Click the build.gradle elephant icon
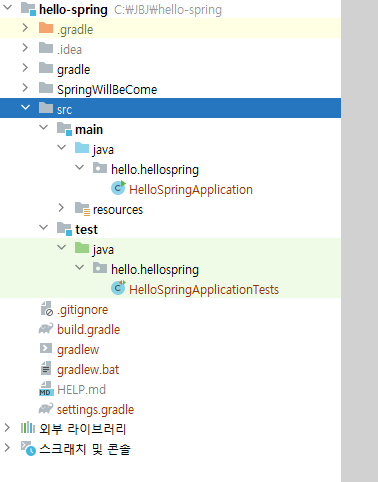The height and width of the screenshot is (482, 378). pyautogui.click(x=46, y=329)
